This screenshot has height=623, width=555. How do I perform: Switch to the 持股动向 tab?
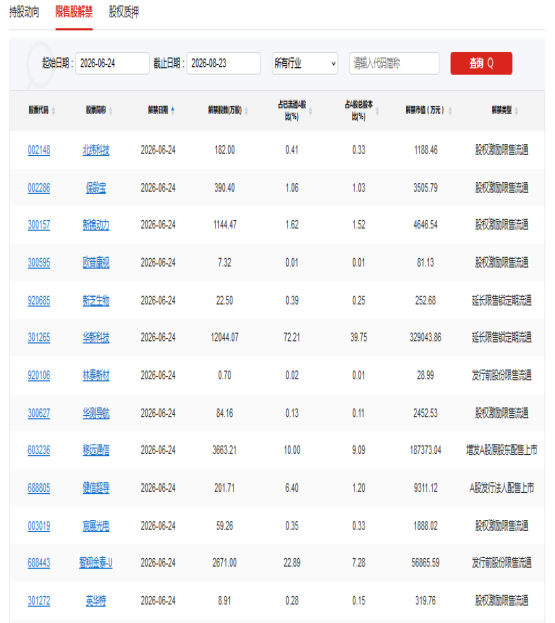click(x=24, y=12)
